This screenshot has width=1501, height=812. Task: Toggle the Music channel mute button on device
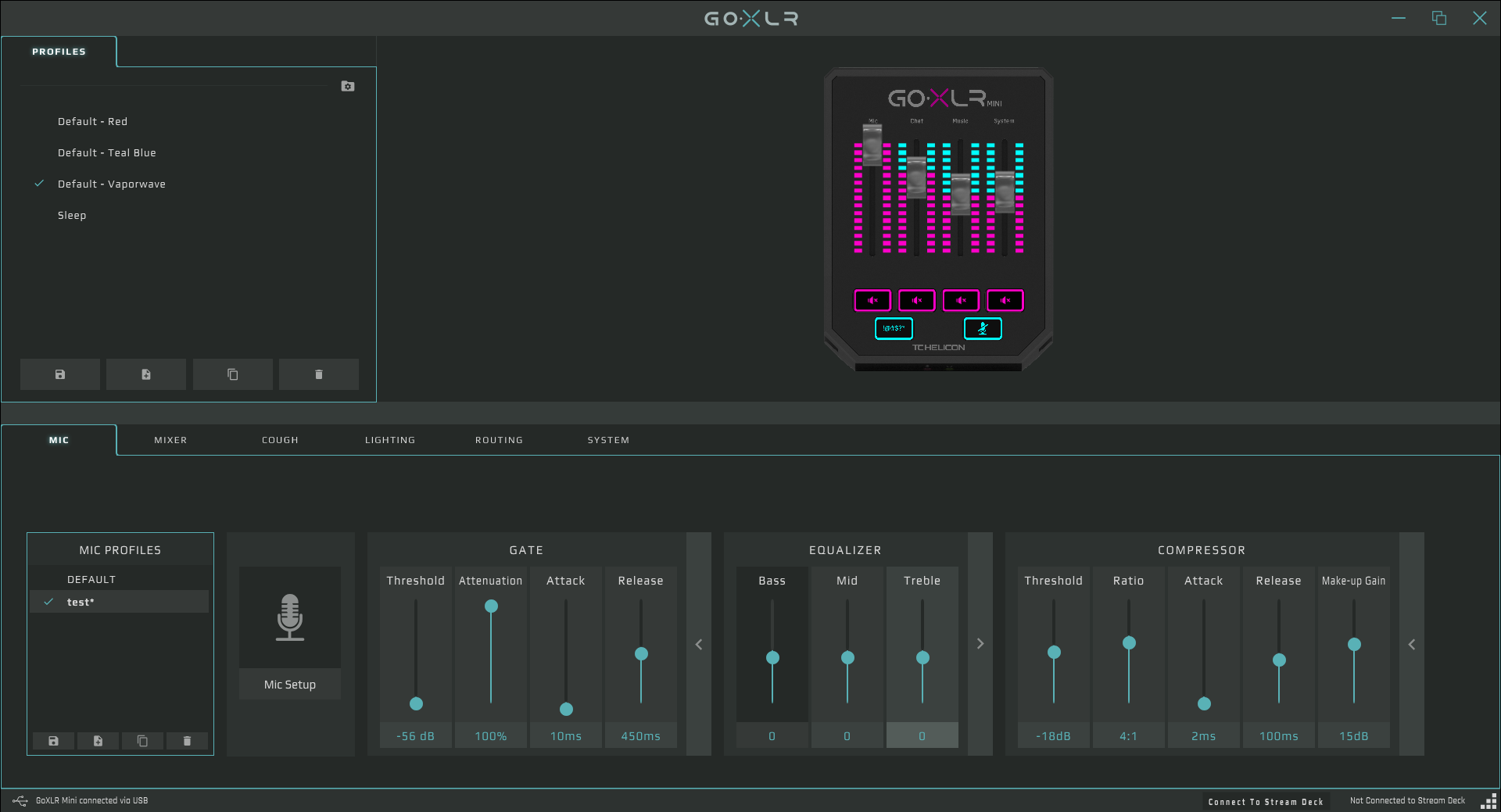pyautogui.click(x=961, y=300)
